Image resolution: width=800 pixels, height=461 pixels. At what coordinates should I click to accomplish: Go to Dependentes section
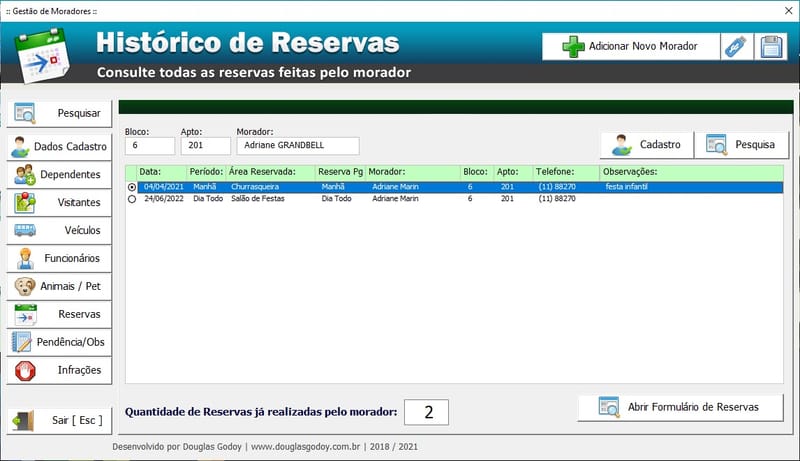(59, 174)
